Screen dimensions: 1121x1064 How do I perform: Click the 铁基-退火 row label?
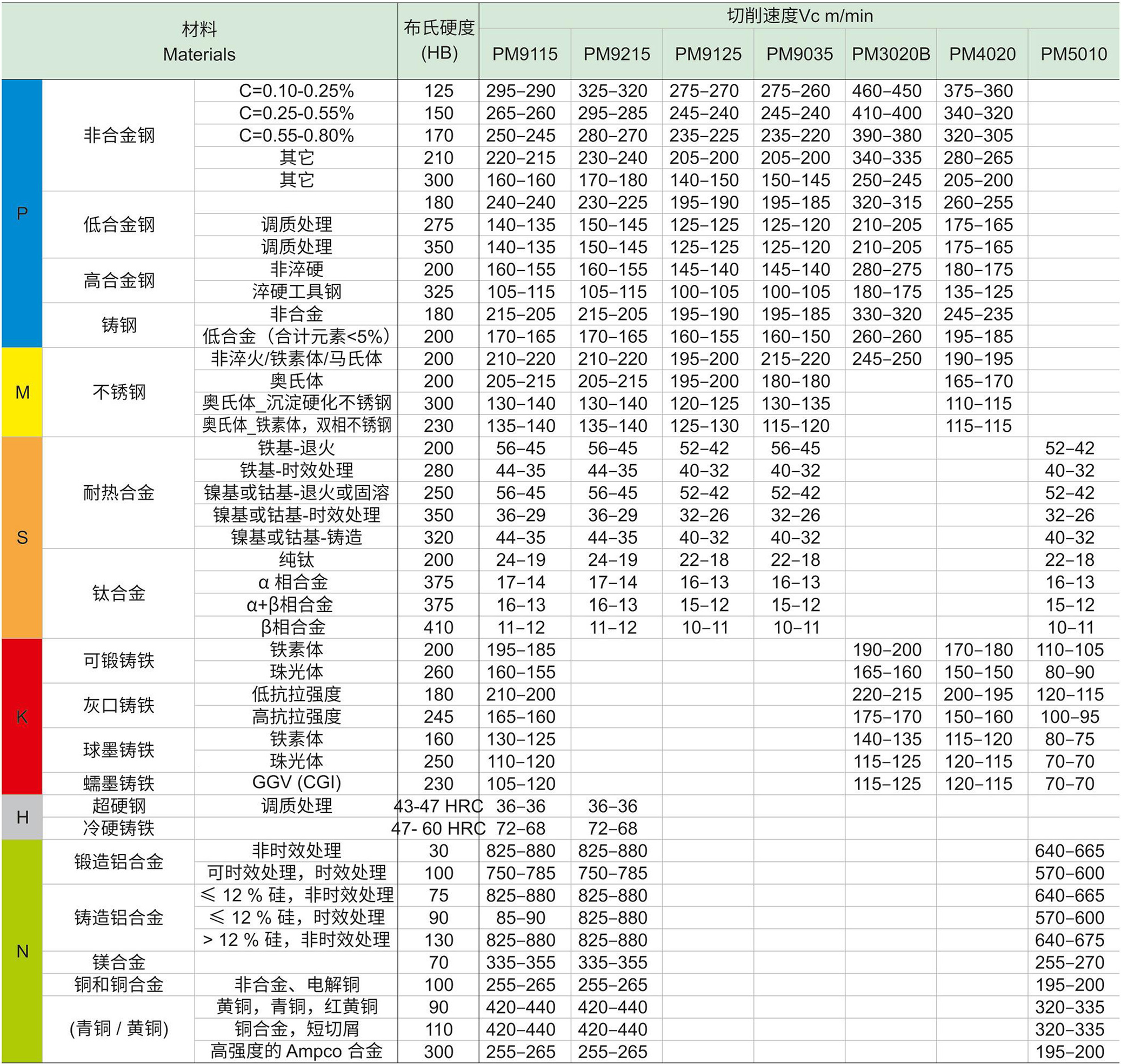click(296, 447)
